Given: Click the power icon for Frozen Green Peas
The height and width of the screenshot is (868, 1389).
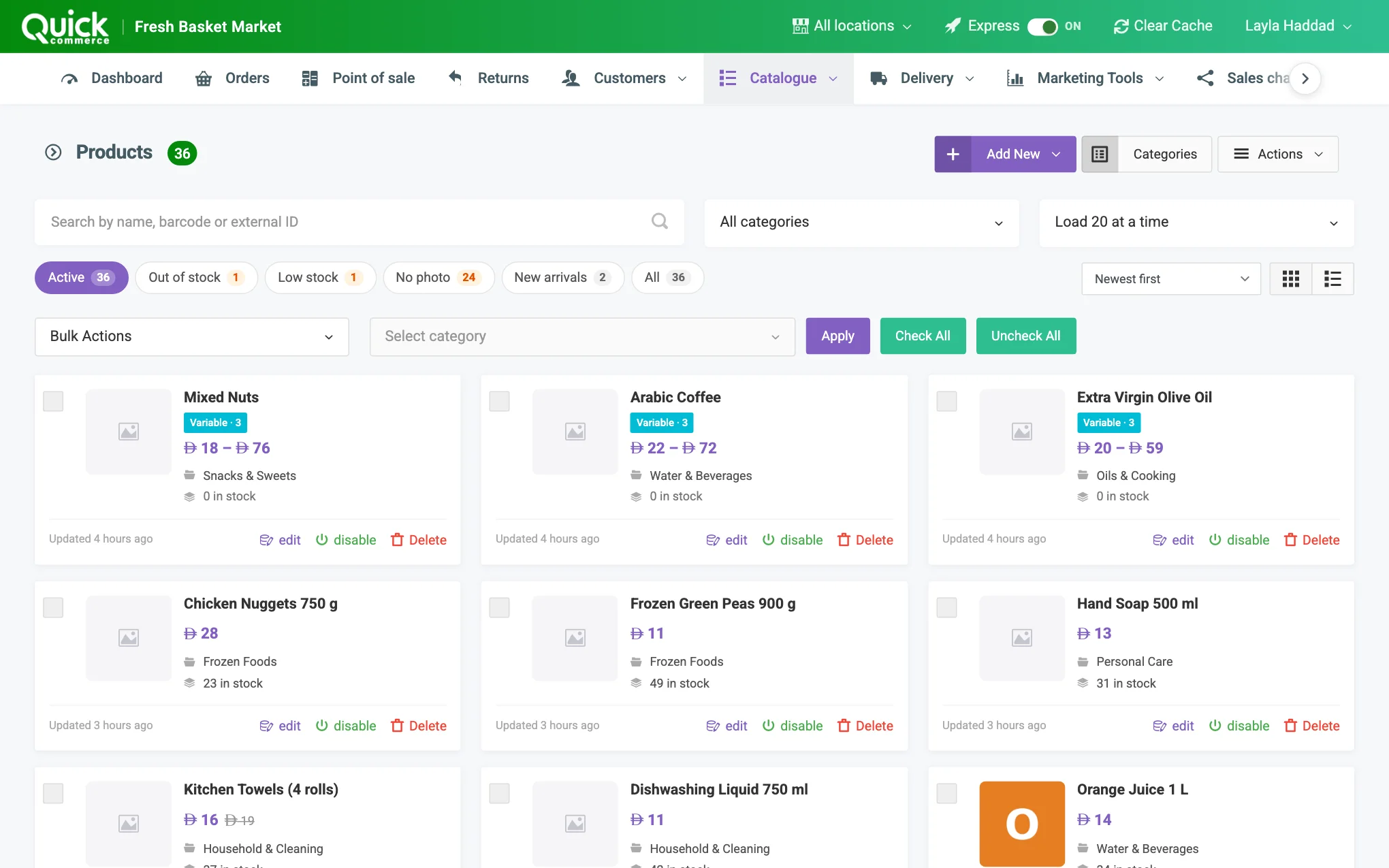Looking at the screenshot, I should pos(768,725).
